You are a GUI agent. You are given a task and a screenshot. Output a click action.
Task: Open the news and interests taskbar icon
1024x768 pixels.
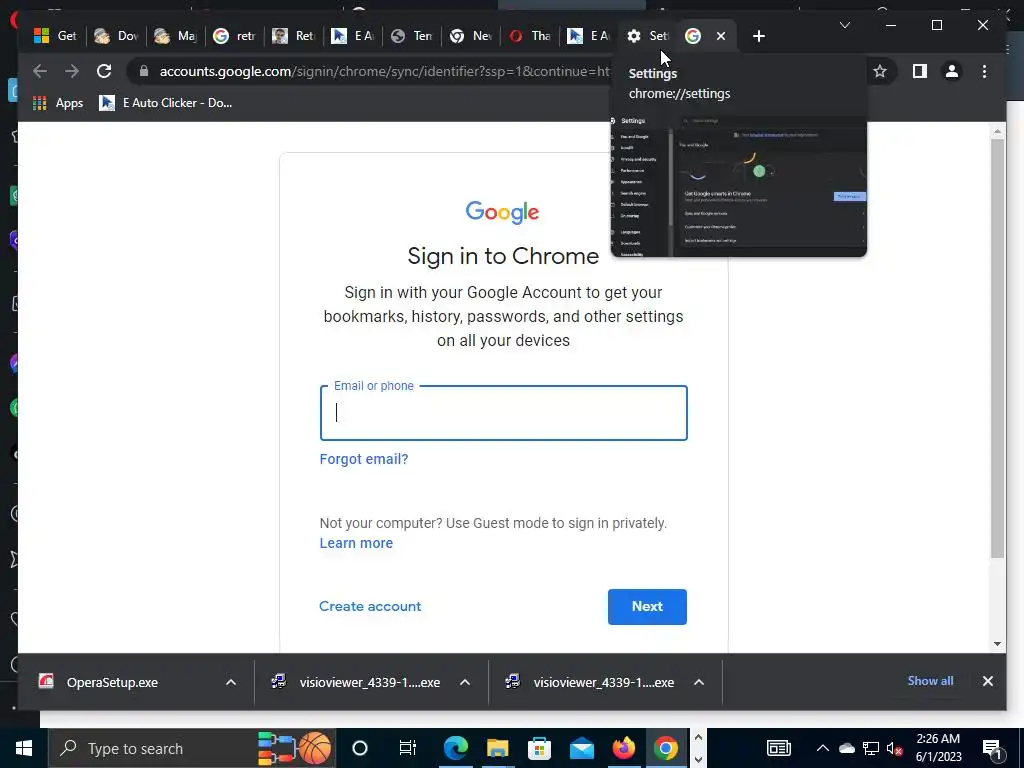tap(778, 748)
